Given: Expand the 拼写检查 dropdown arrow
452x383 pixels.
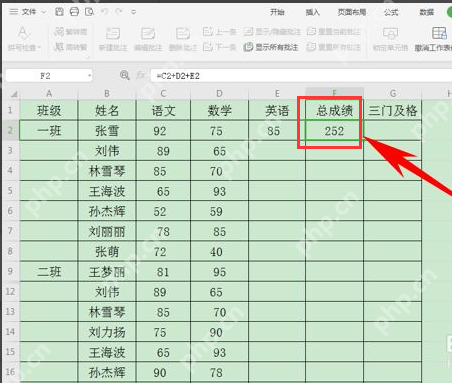Looking at the screenshot, I should pos(39,48).
